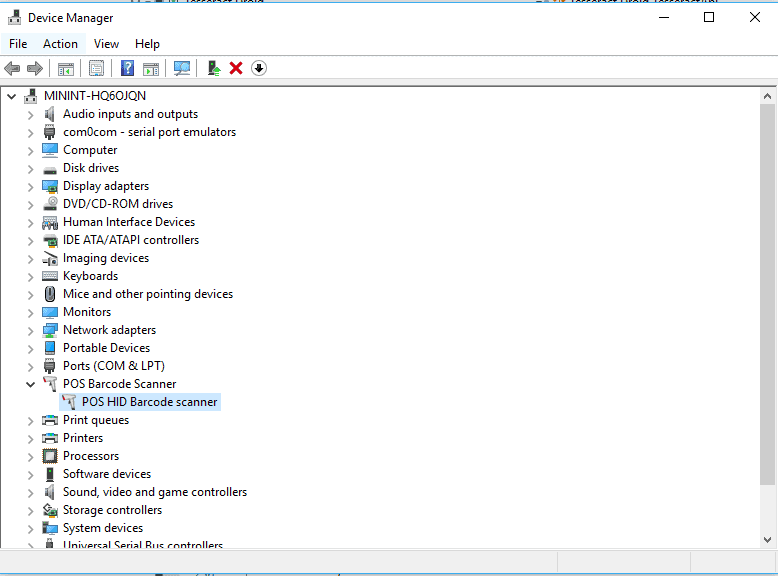Expand the Portable Devices category
The height and width of the screenshot is (576, 778).
pos(30,349)
